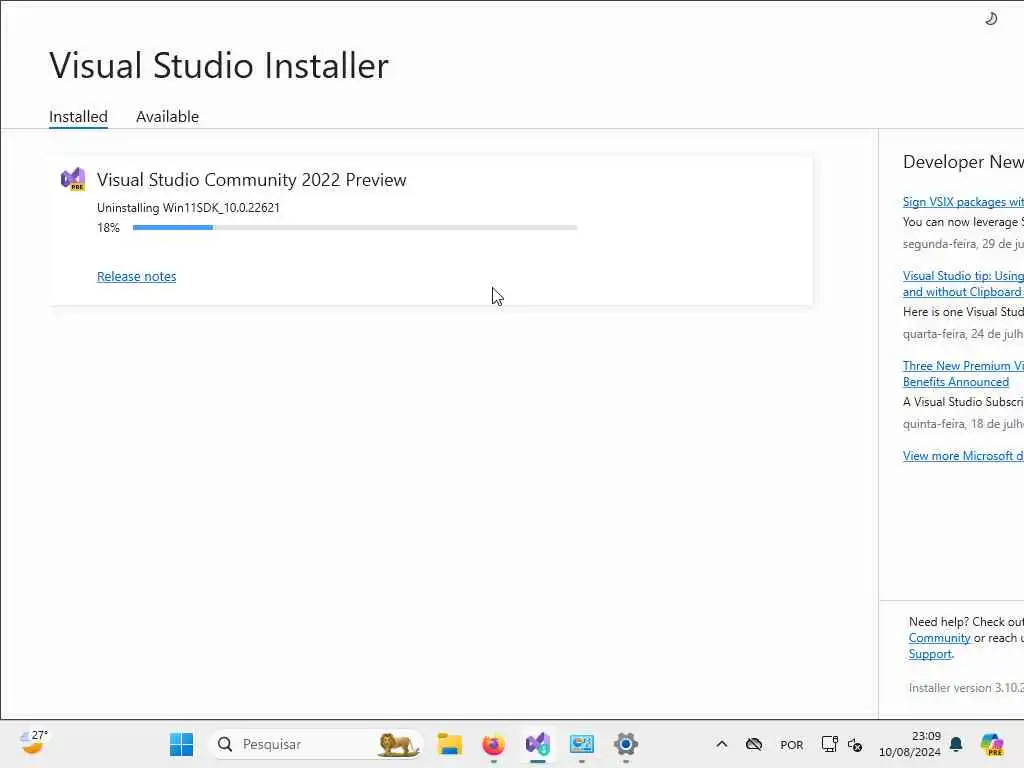Click the Pesquisar taskbar search box

316,744
